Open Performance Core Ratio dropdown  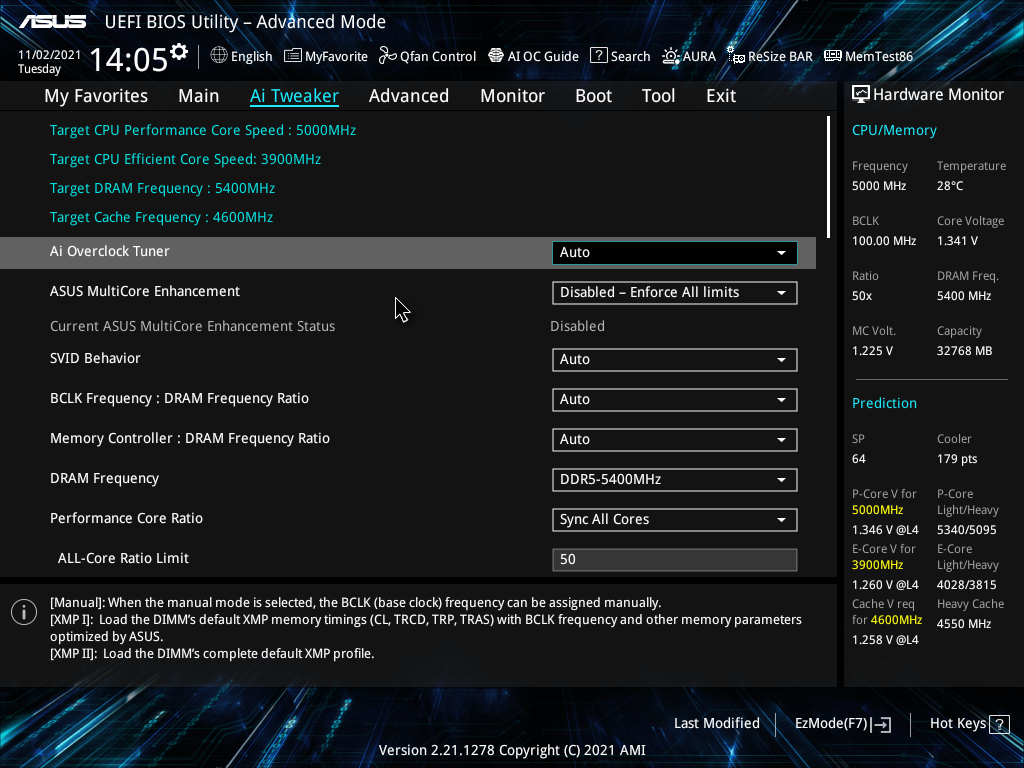coord(674,520)
